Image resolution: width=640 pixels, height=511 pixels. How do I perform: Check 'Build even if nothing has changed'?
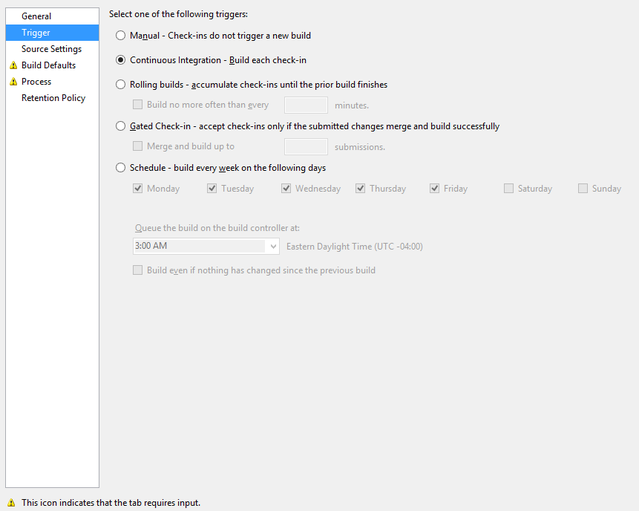pos(138,270)
